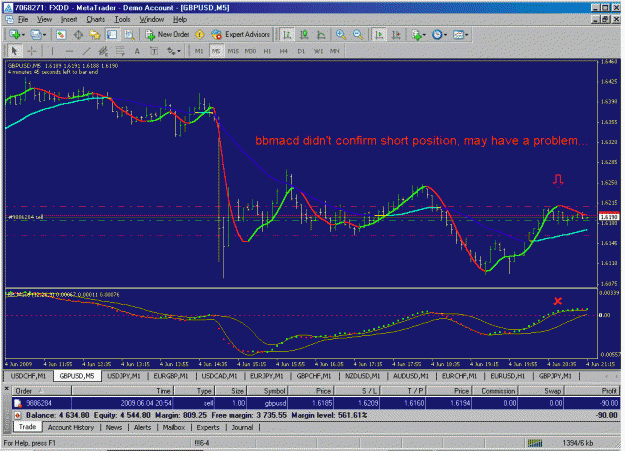Open the Periods clock icon
Screen dimensions: 625x451
pos(437,35)
